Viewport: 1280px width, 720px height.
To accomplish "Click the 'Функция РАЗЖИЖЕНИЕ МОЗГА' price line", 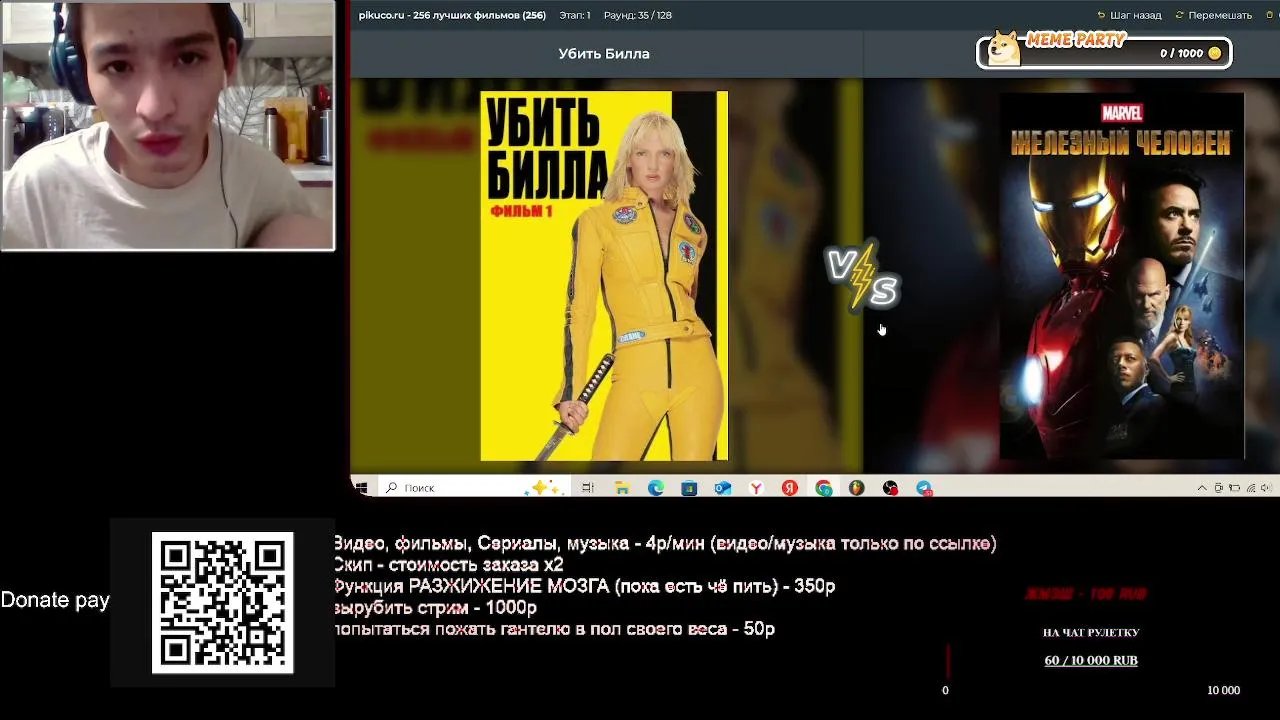I will [x=584, y=587].
